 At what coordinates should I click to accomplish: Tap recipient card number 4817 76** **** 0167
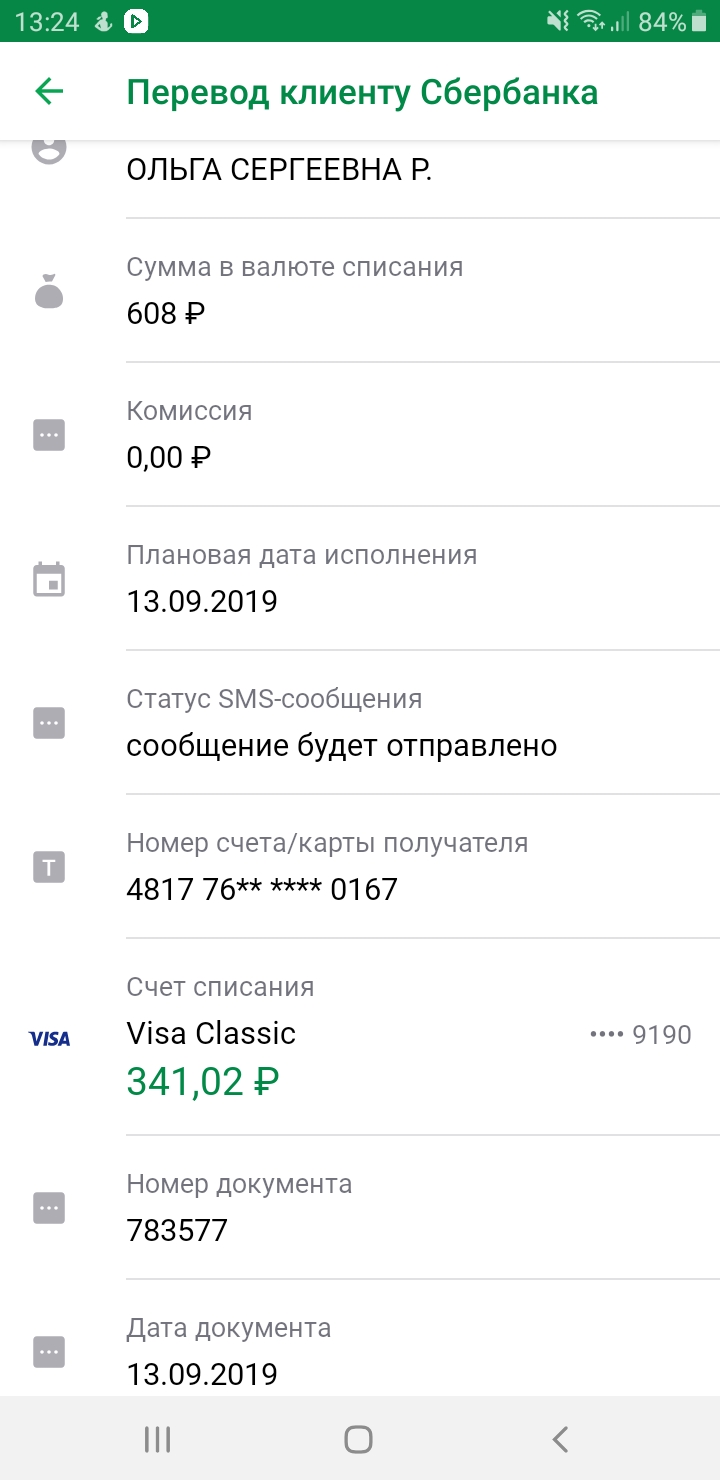click(262, 889)
